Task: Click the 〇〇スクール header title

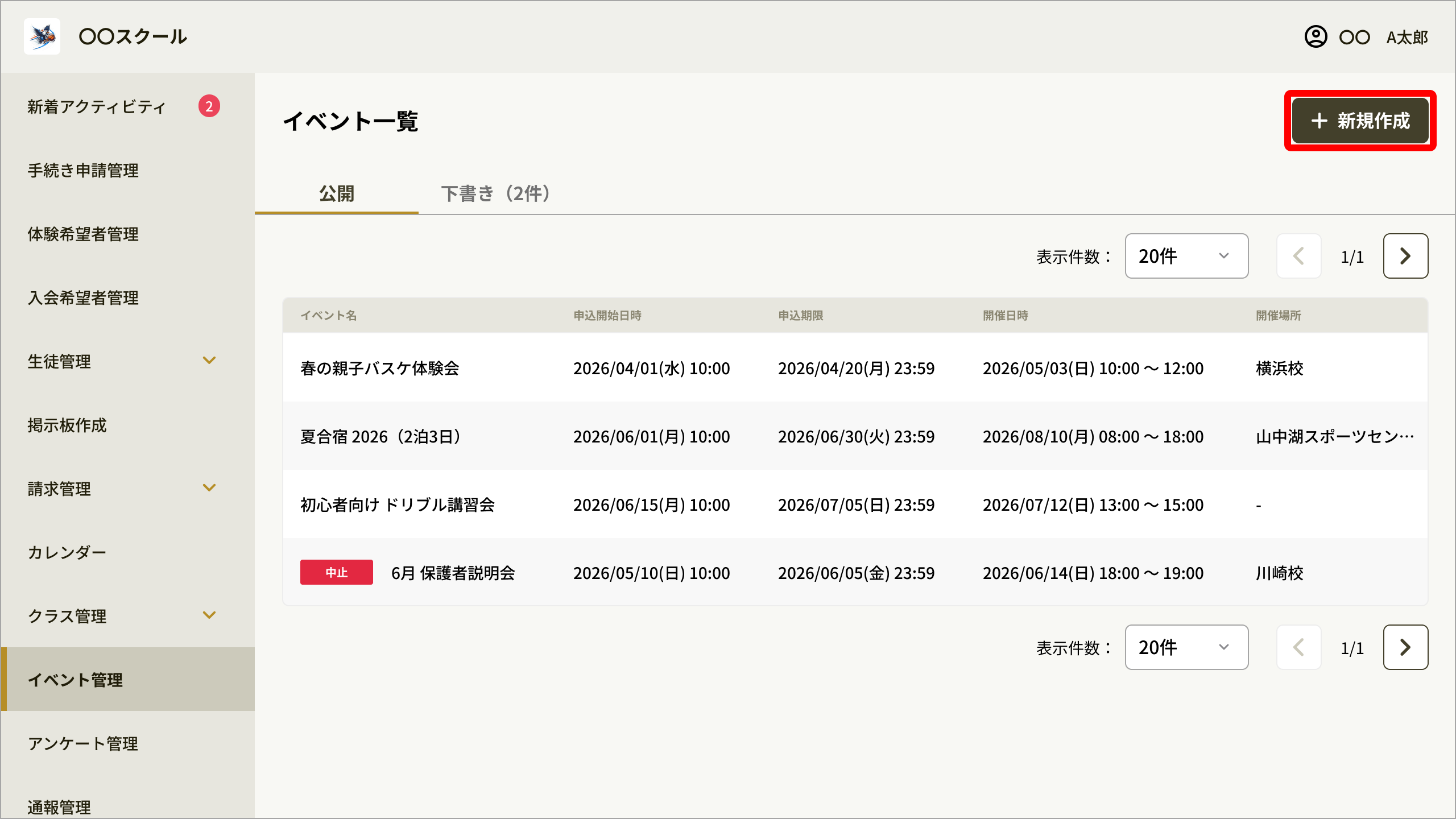Action: [x=133, y=36]
